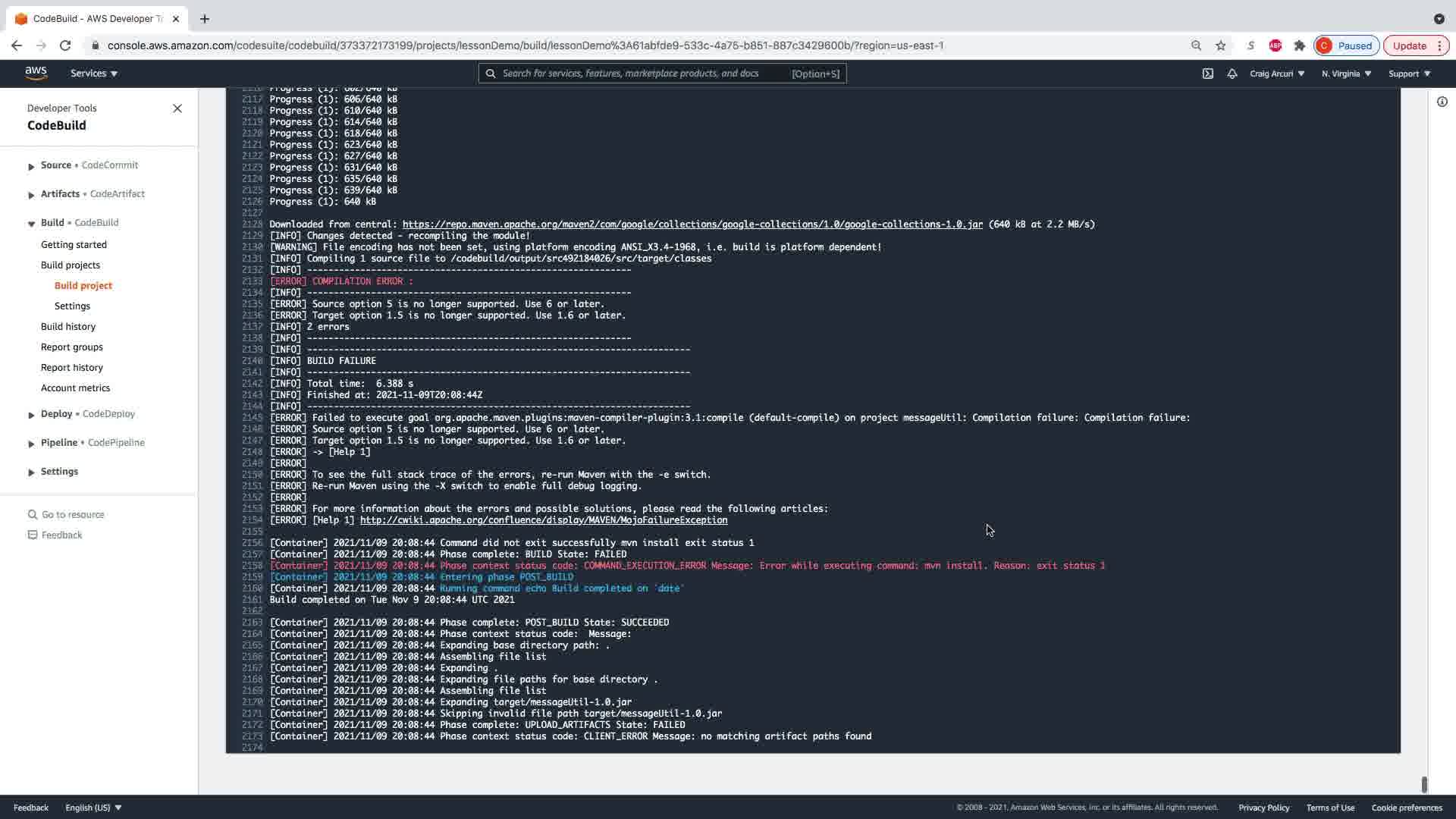Screen dimensions: 1456x819
Task: Click the notifications bell icon
Action: 1232,74
